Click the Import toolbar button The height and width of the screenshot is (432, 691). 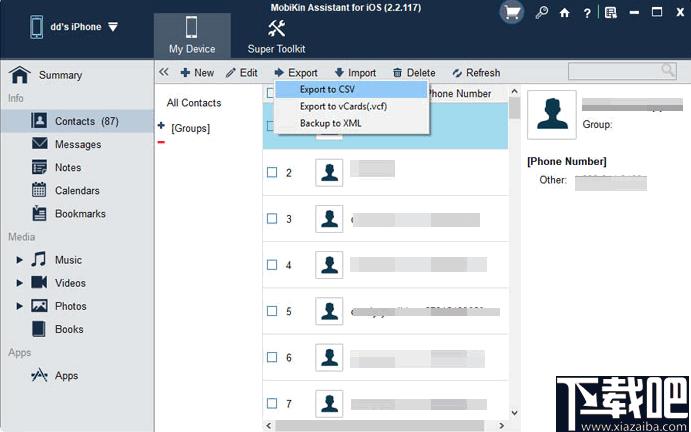click(355, 73)
